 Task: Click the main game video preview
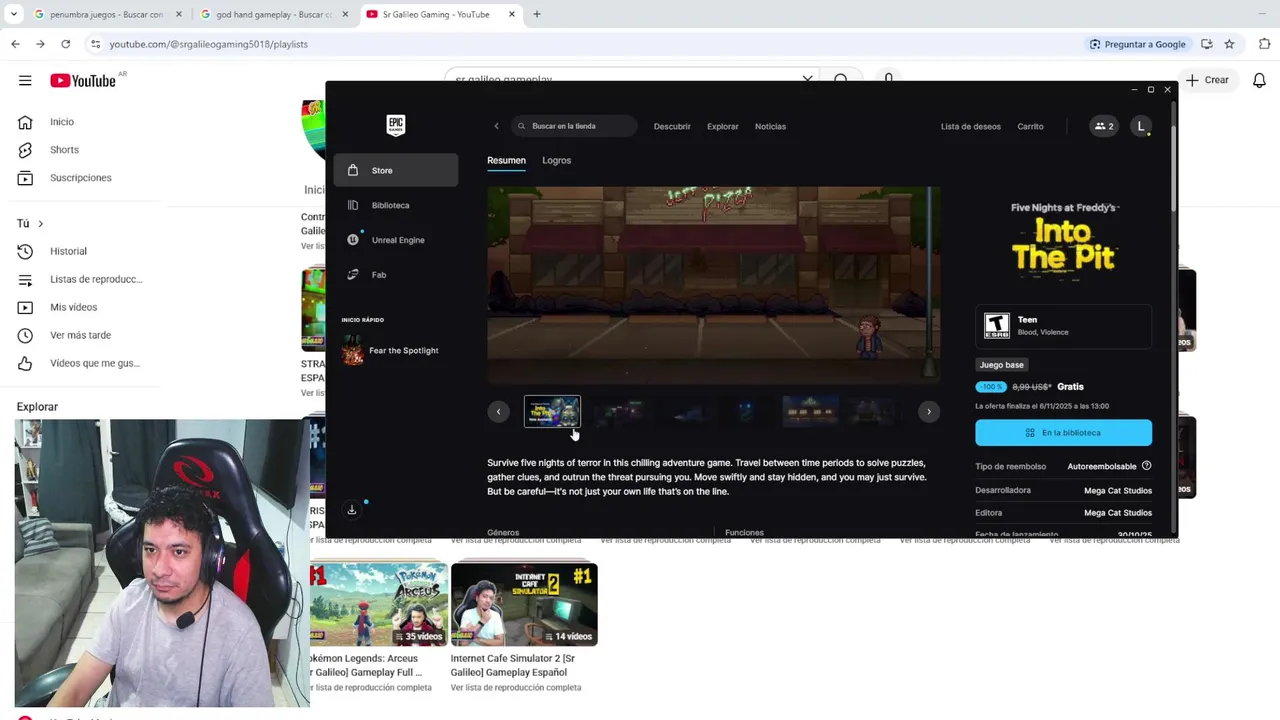(x=713, y=285)
